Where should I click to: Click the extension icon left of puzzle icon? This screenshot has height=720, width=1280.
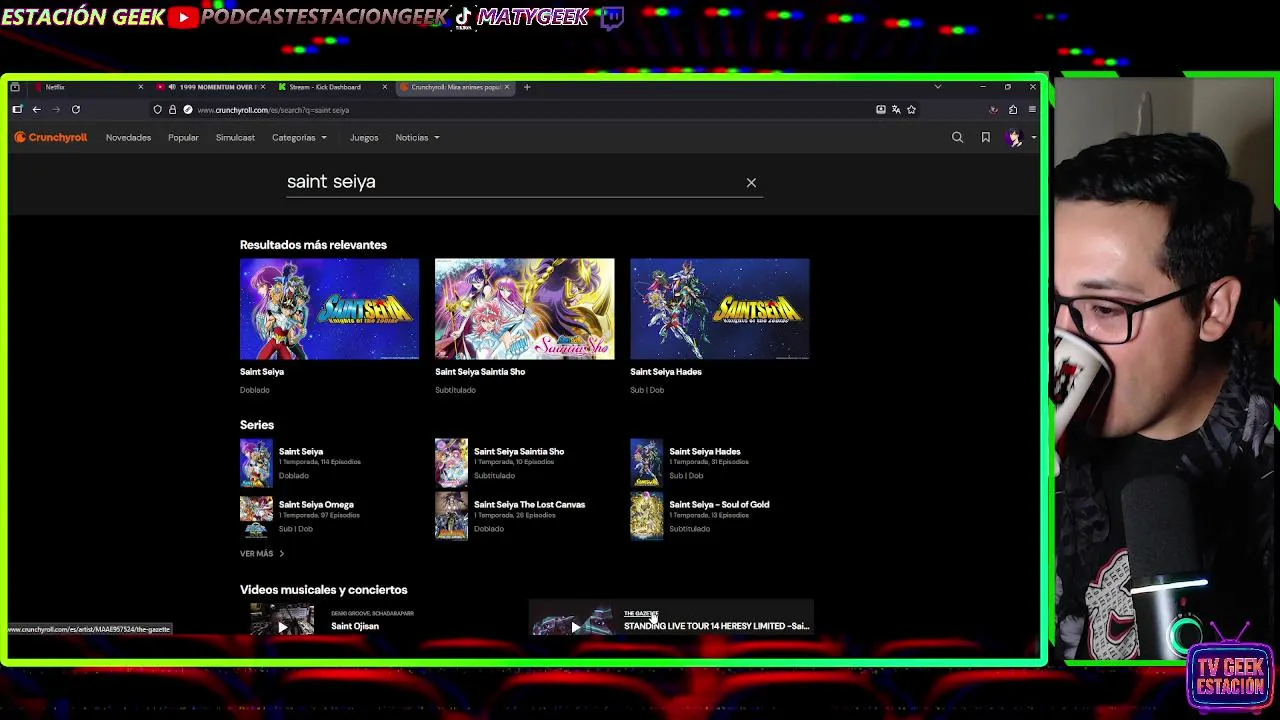click(x=993, y=110)
